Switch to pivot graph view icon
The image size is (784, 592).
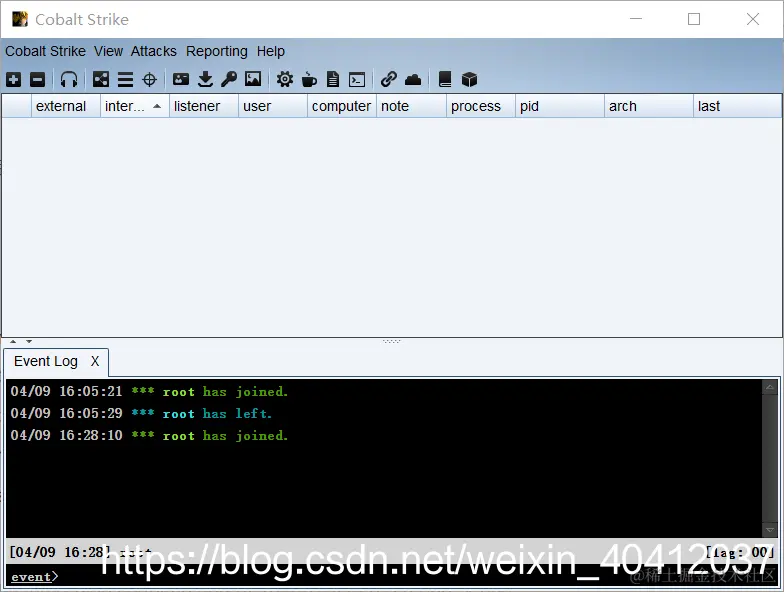click(x=100, y=80)
